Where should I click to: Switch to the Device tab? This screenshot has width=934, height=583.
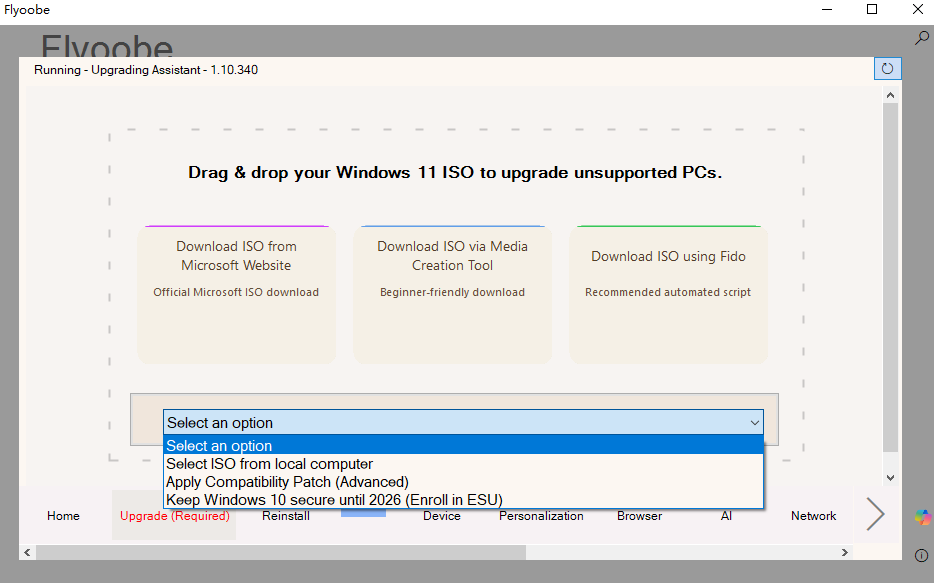click(x=441, y=516)
